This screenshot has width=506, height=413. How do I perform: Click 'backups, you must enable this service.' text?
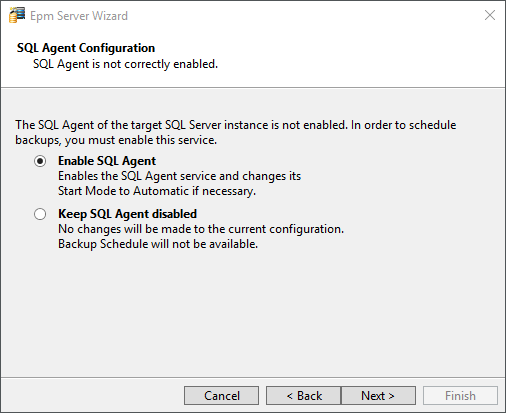pos(116,140)
